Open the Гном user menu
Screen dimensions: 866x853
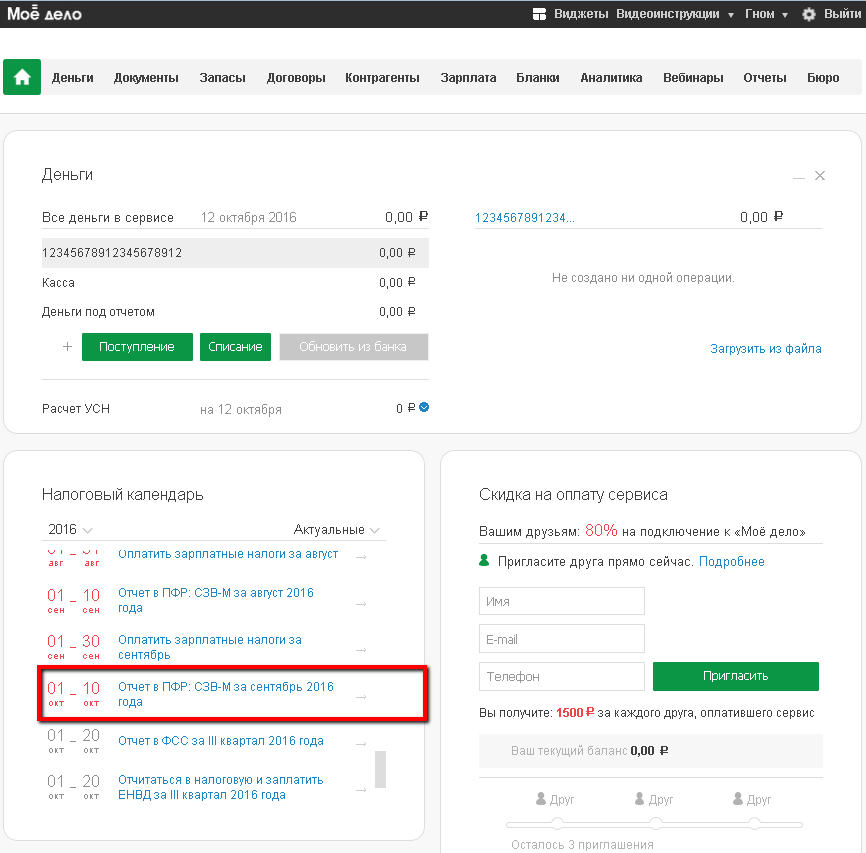(x=766, y=14)
